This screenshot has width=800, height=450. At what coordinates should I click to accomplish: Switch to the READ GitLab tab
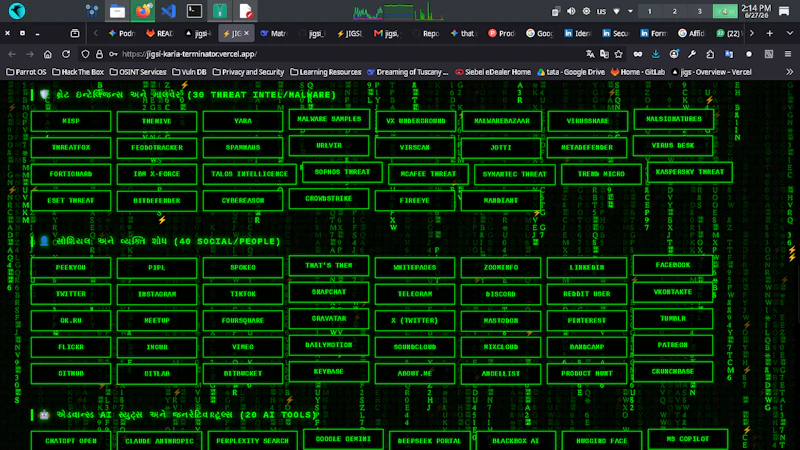(x=160, y=33)
